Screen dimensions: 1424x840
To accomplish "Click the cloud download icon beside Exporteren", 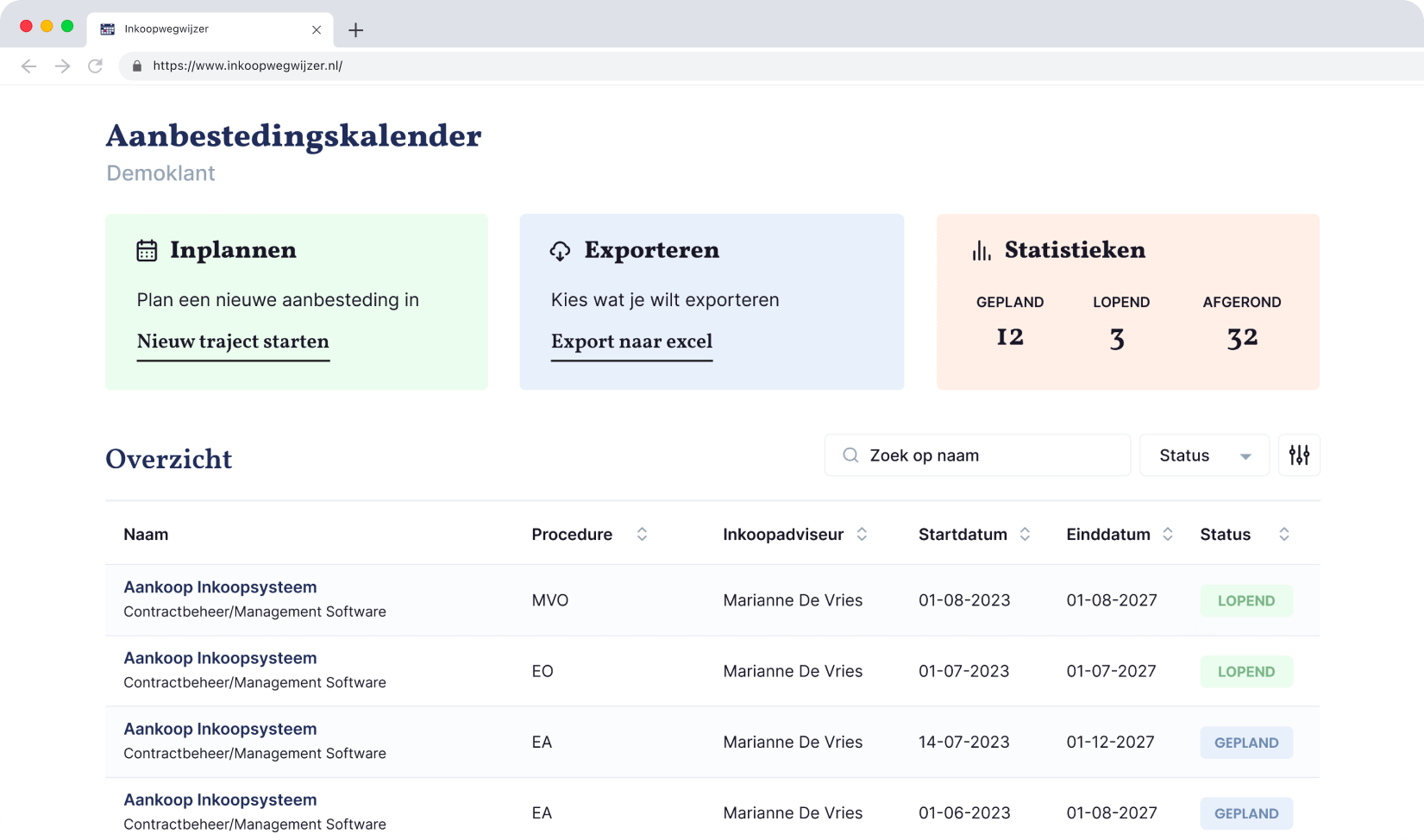I will [560, 251].
